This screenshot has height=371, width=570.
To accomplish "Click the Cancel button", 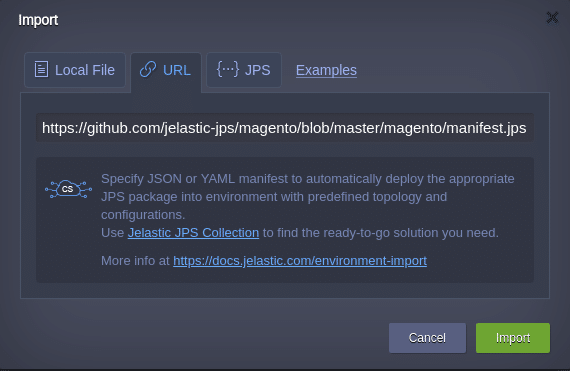I will coord(427,338).
